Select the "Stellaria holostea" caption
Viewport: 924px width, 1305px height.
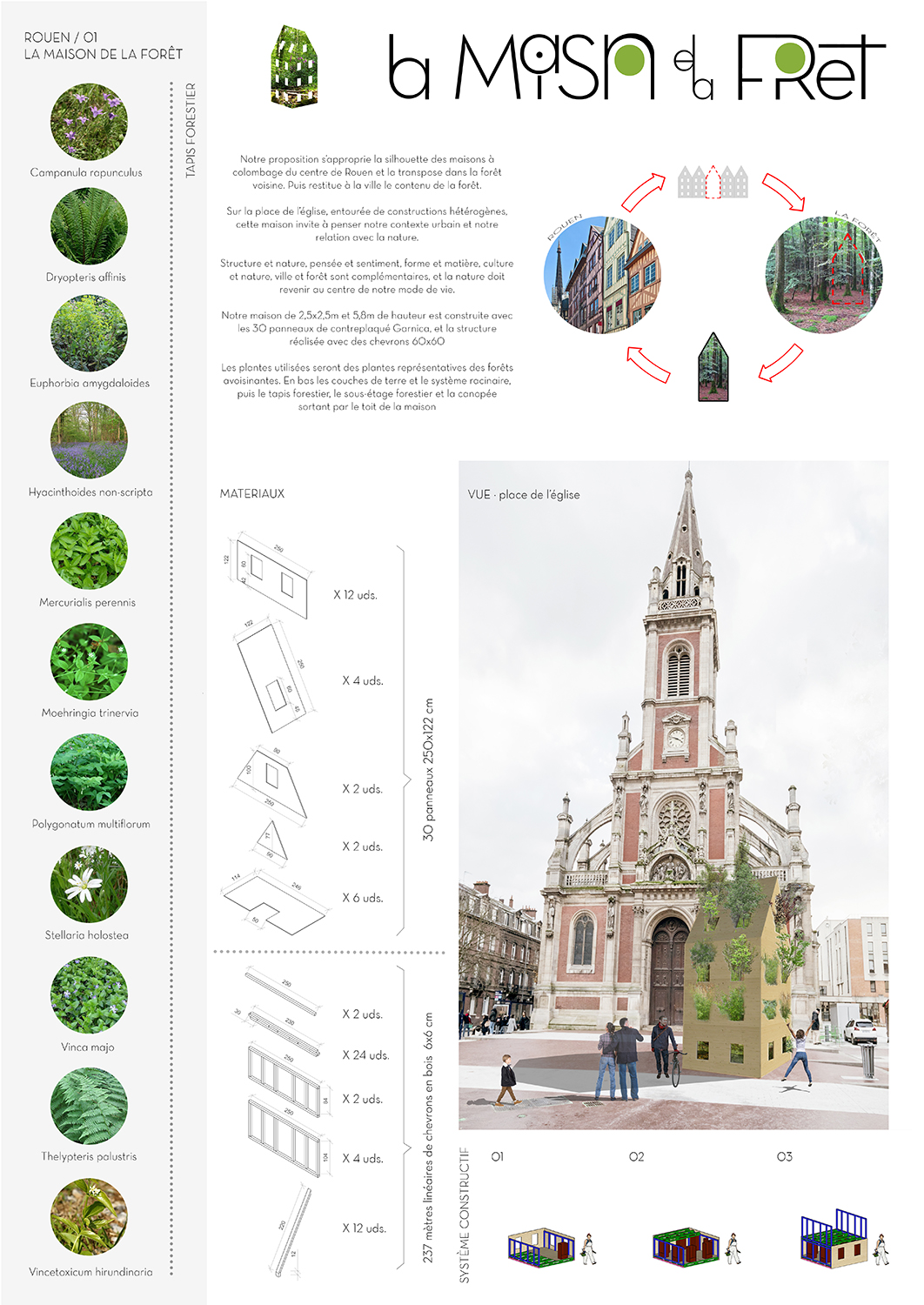[87, 935]
